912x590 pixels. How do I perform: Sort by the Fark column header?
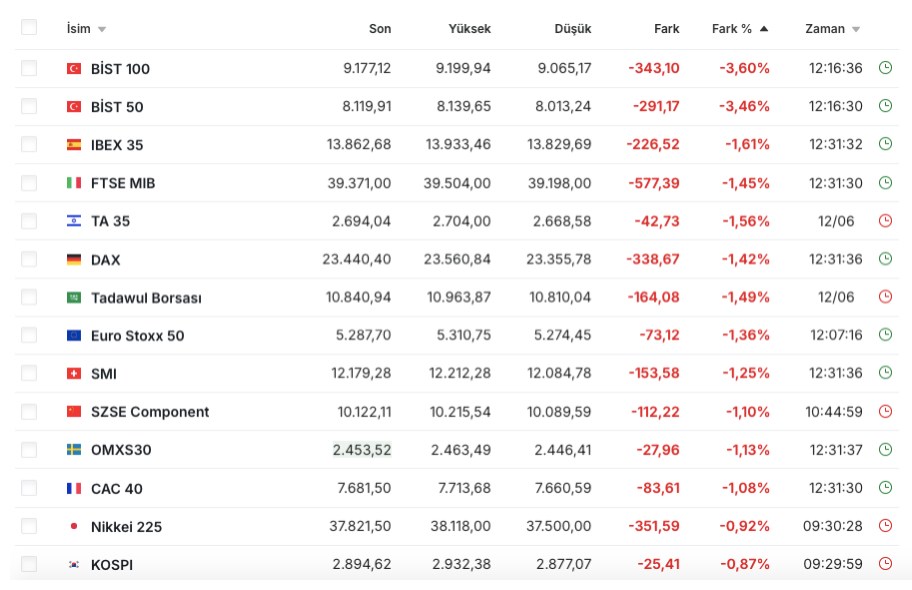pos(667,29)
